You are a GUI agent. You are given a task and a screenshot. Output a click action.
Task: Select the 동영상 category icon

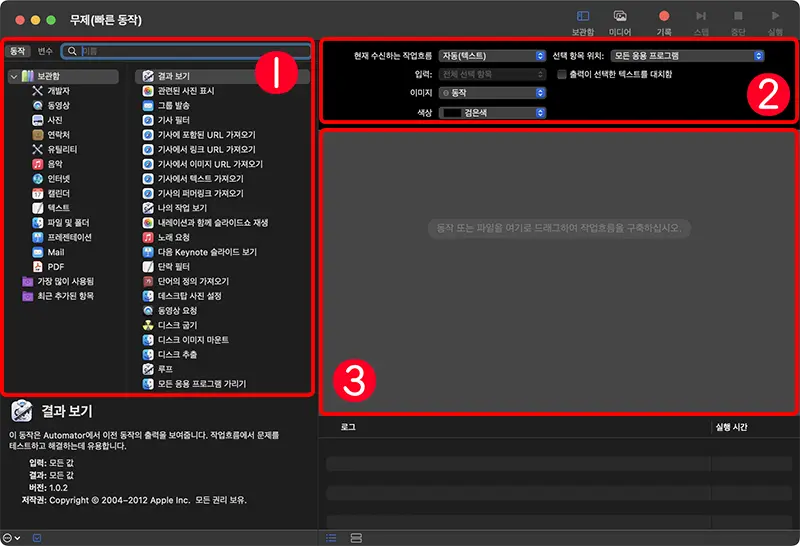pyautogui.click(x=37, y=106)
